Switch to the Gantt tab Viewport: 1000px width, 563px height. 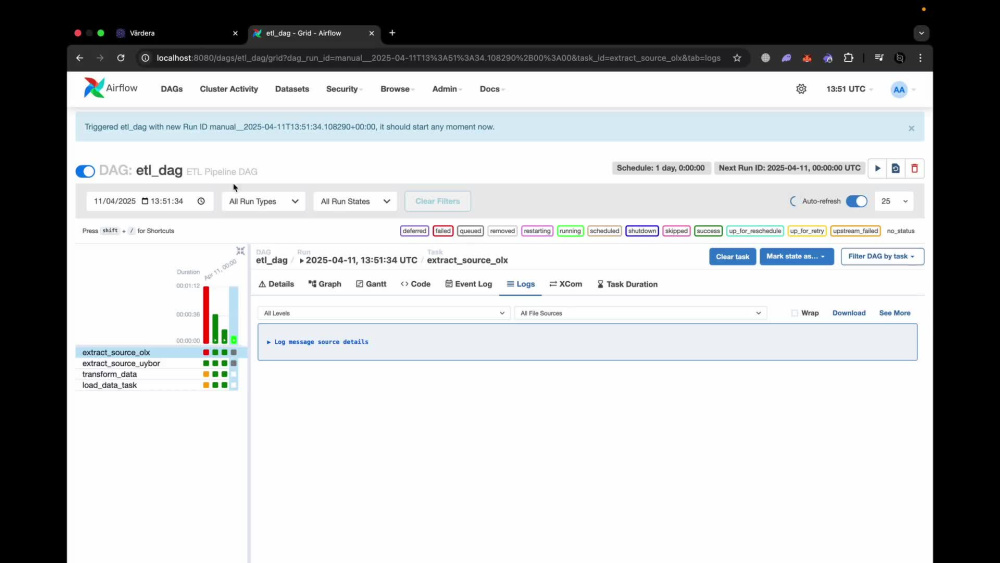pyautogui.click(x=371, y=284)
